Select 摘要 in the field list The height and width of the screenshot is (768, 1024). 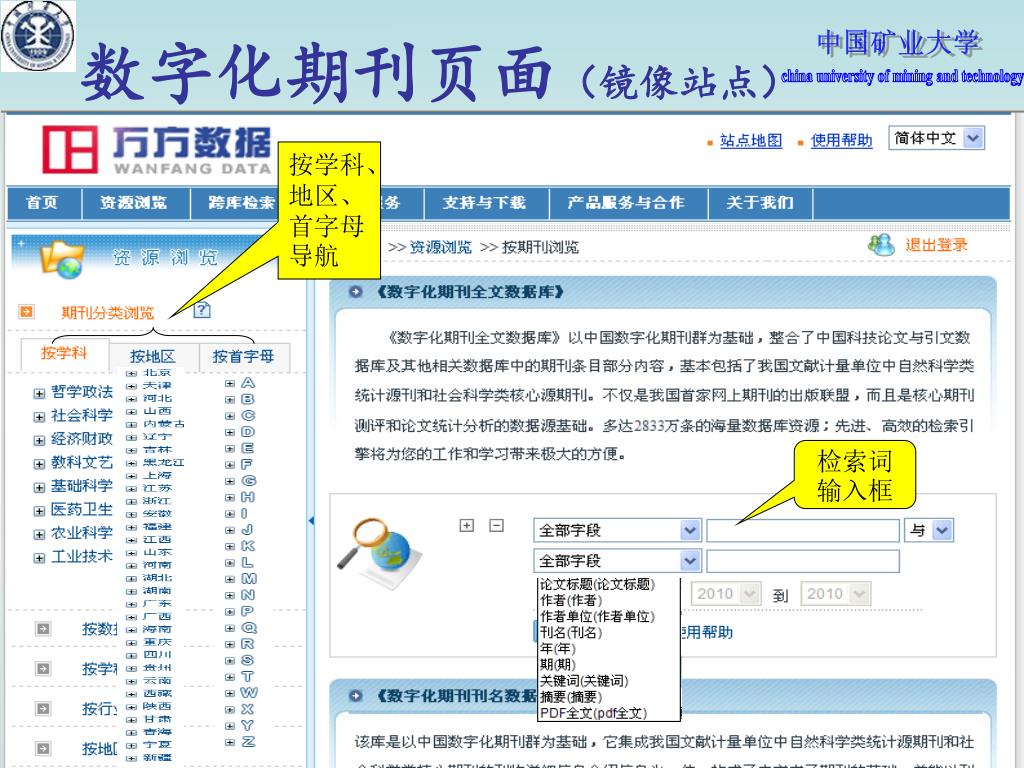point(571,697)
